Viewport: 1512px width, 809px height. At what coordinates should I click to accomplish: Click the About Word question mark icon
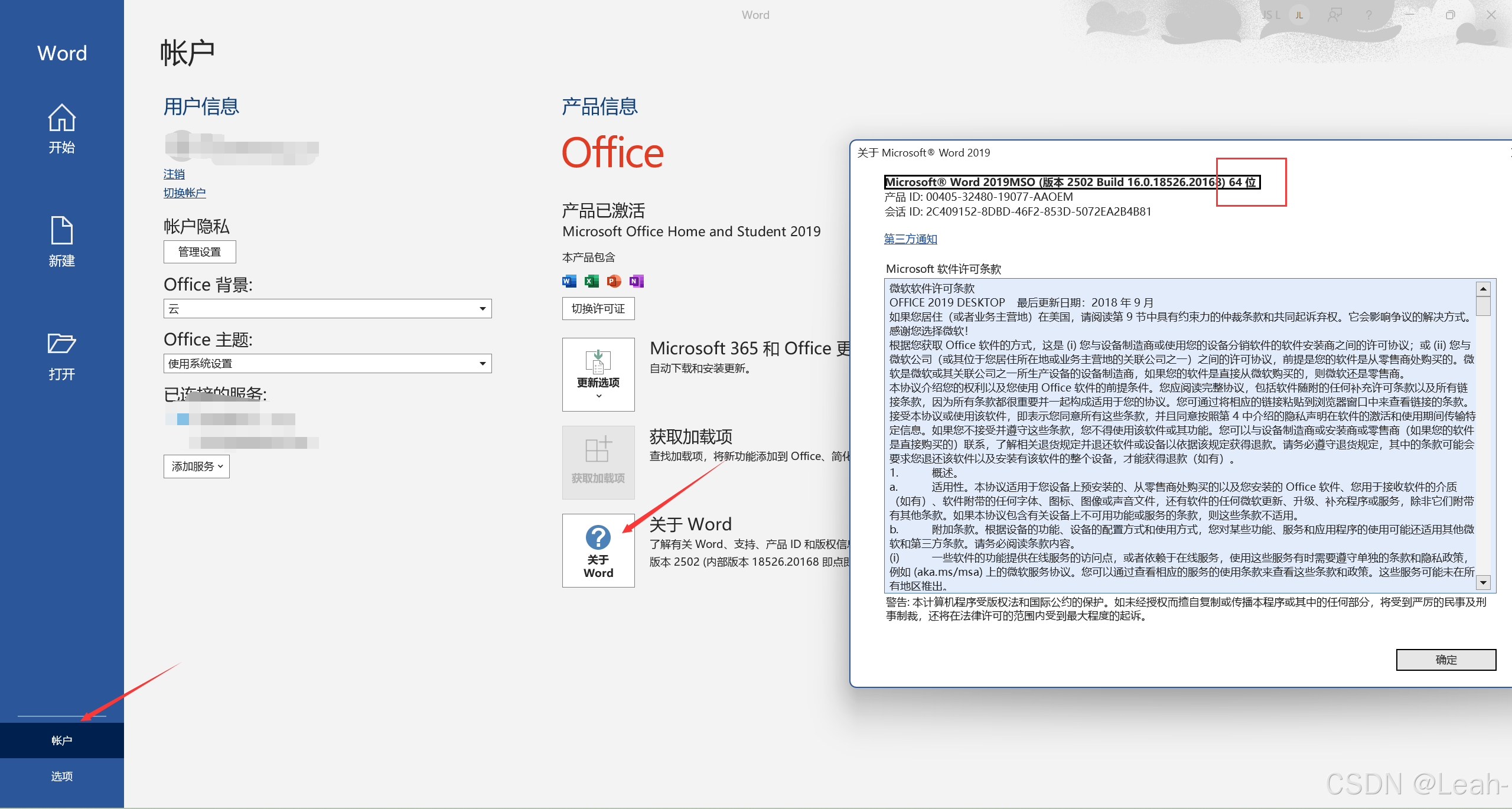tap(598, 537)
